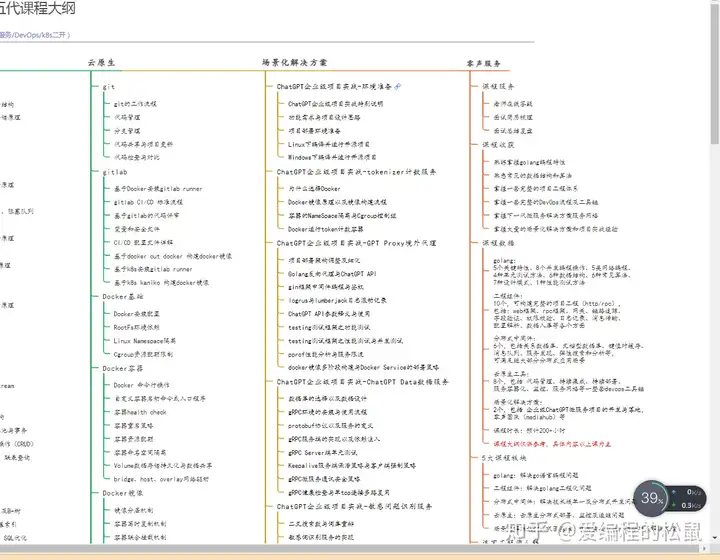Open the DevOps/k8s二开 breadcrumb link
This screenshot has width=720, height=560.
tap(39, 35)
